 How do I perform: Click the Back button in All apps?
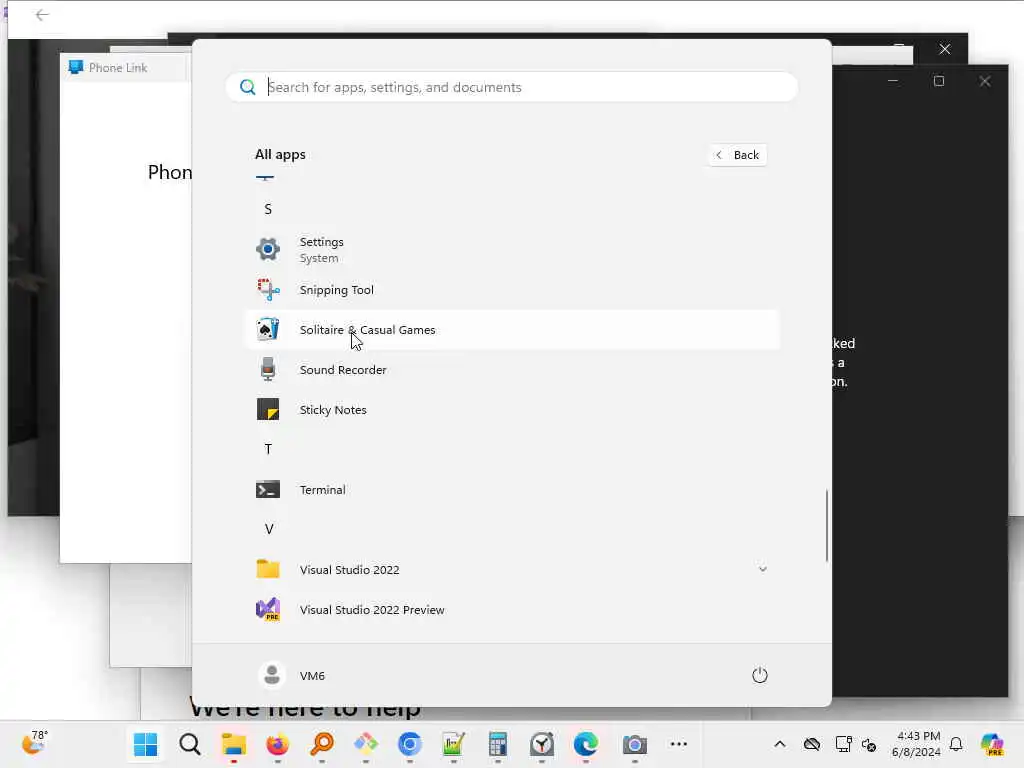[738, 155]
